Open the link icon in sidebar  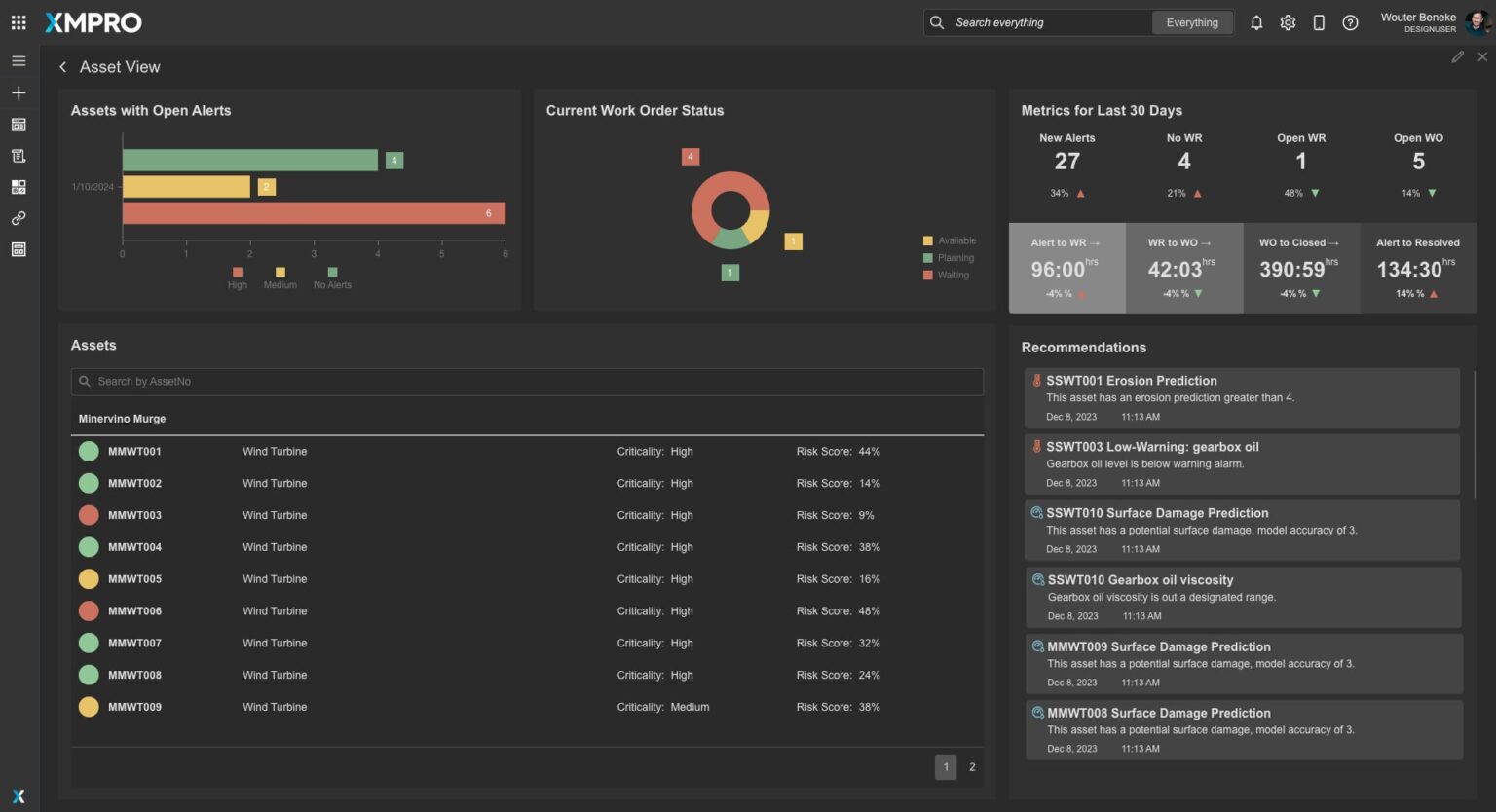tap(19, 218)
